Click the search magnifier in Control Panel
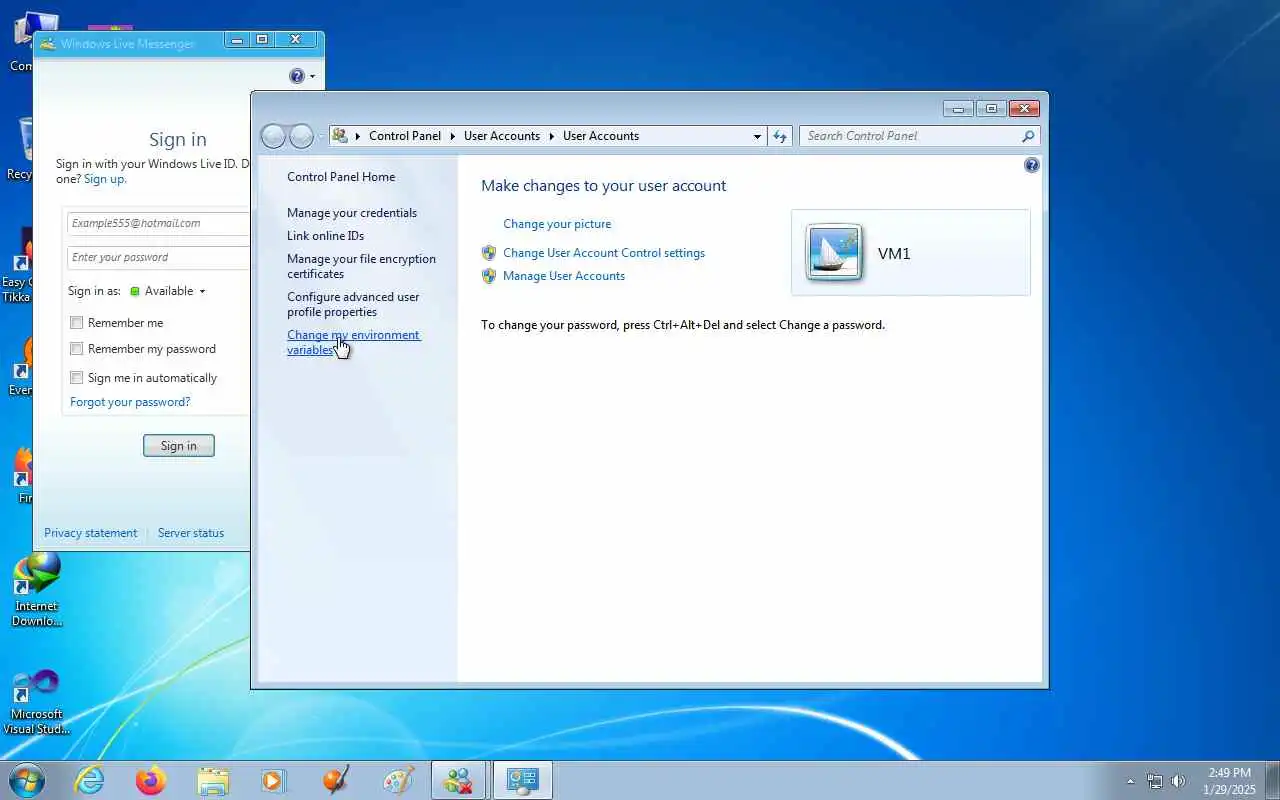The width and height of the screenshot is (1280, 800). click(x=1027, y=136)
